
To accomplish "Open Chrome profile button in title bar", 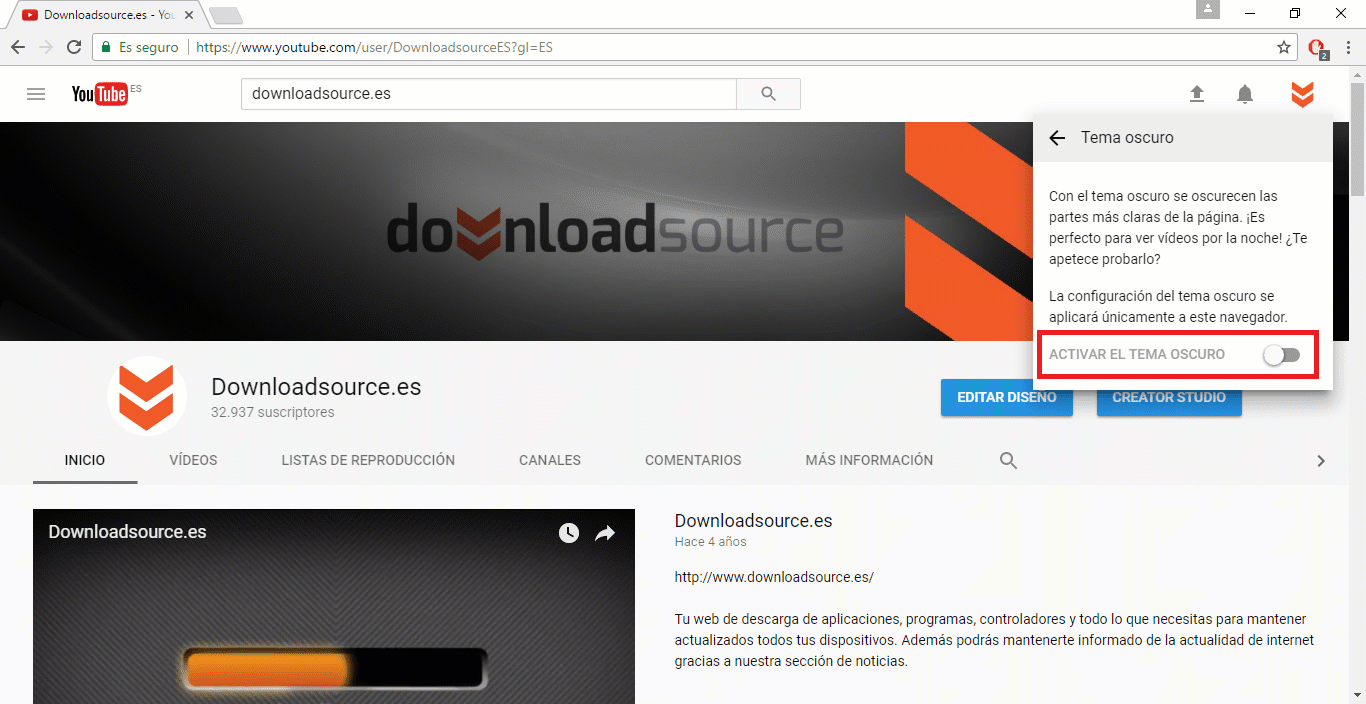I will (1209, 10).
